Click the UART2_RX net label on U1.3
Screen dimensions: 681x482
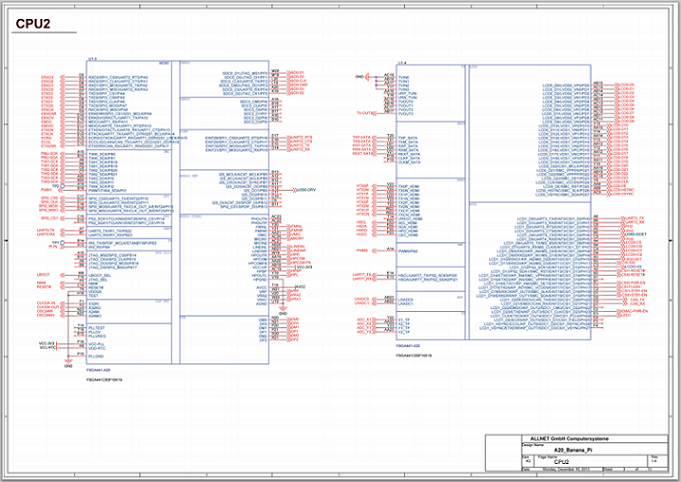[x=300, y=149]
